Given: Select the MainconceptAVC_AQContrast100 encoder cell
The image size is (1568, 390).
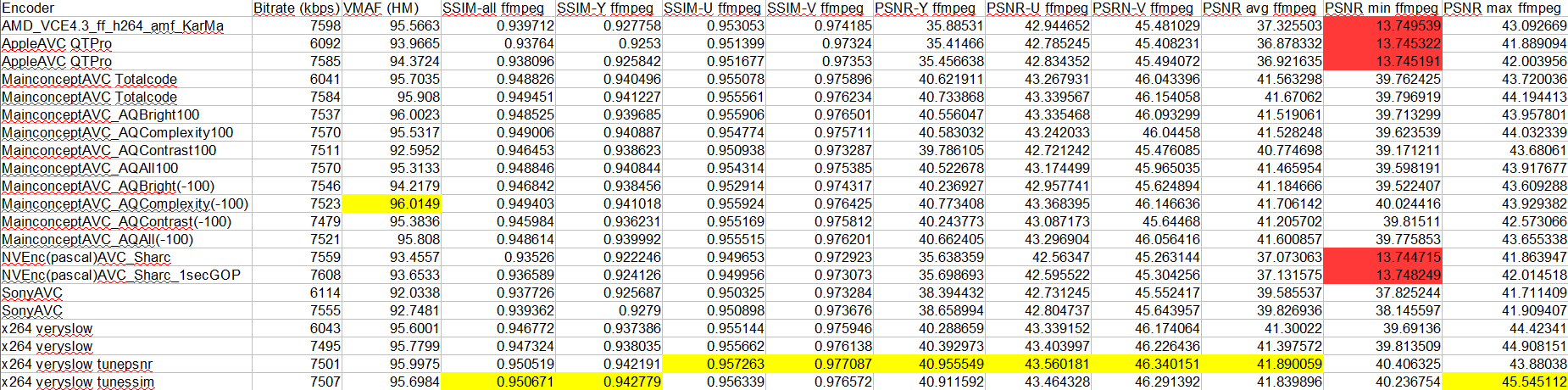Looking at the screenshot, I should [x=126, y=151].
